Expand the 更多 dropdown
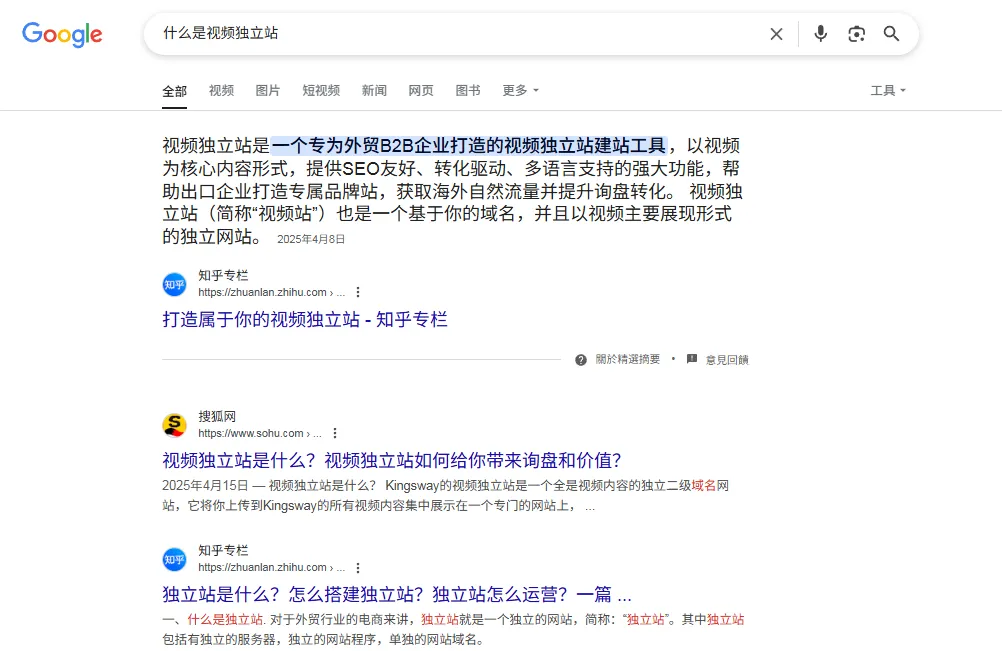 [520, 90]
